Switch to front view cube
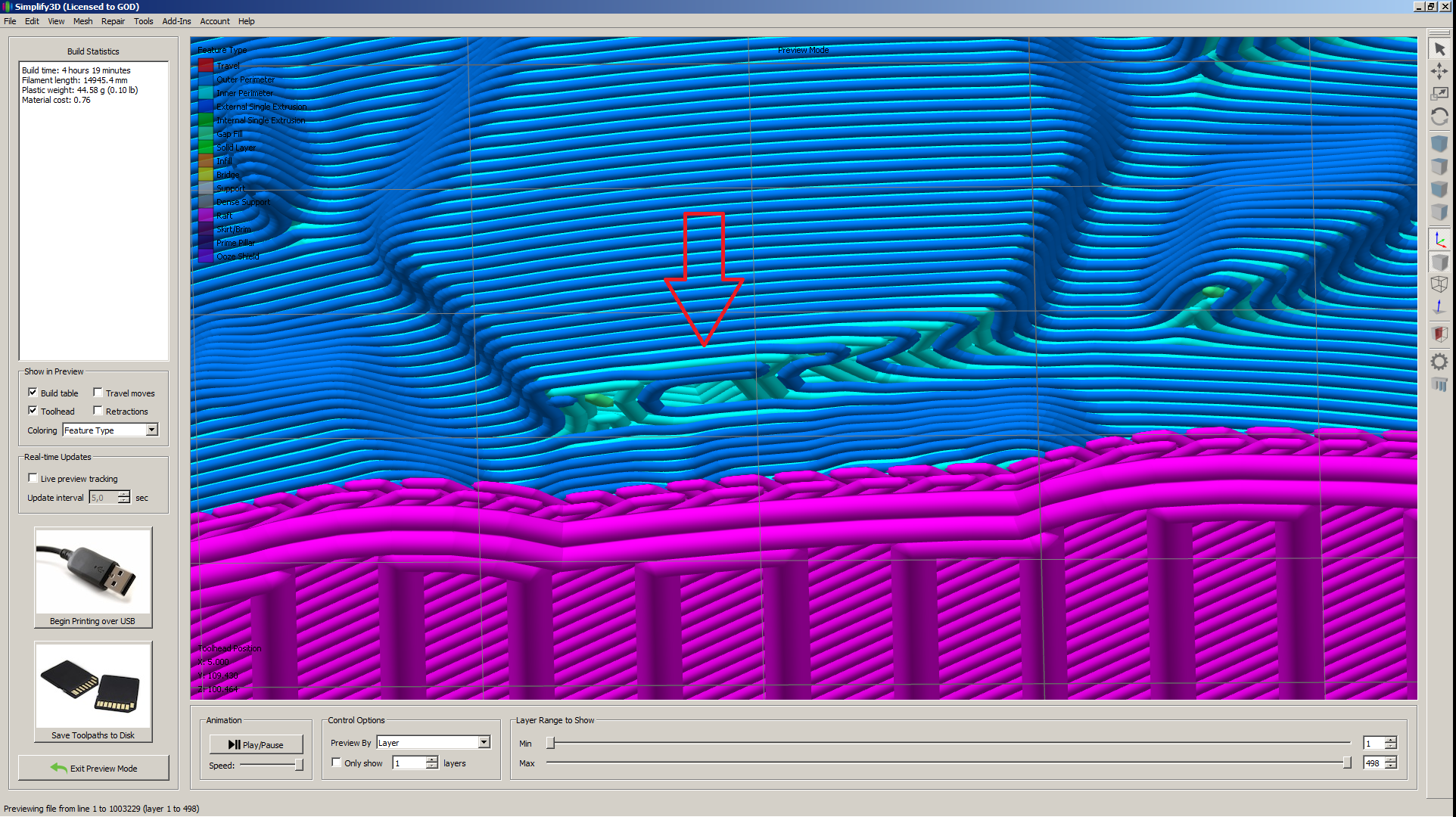The image size is (1456, 817). [x=1439, y=188]
